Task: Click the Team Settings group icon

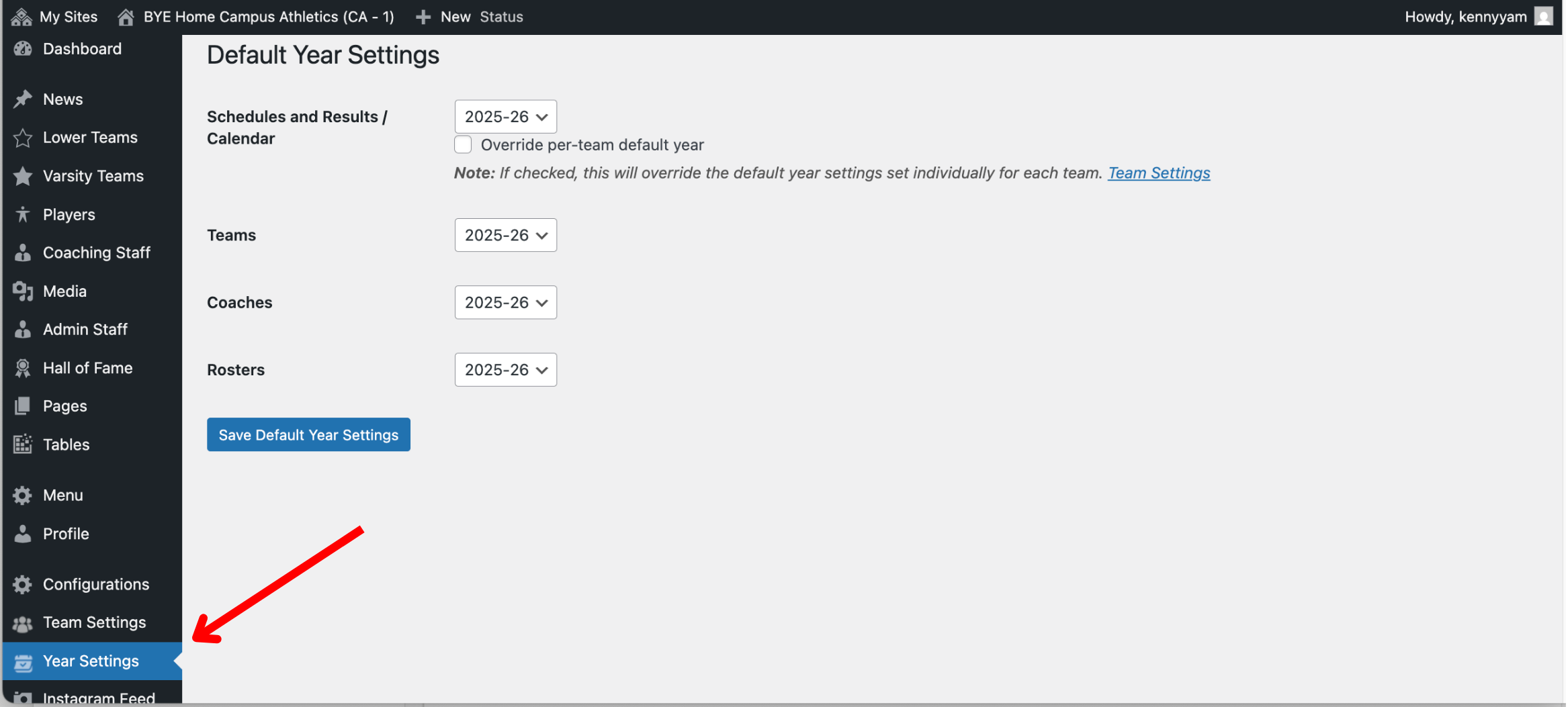Action: point(23,623)
